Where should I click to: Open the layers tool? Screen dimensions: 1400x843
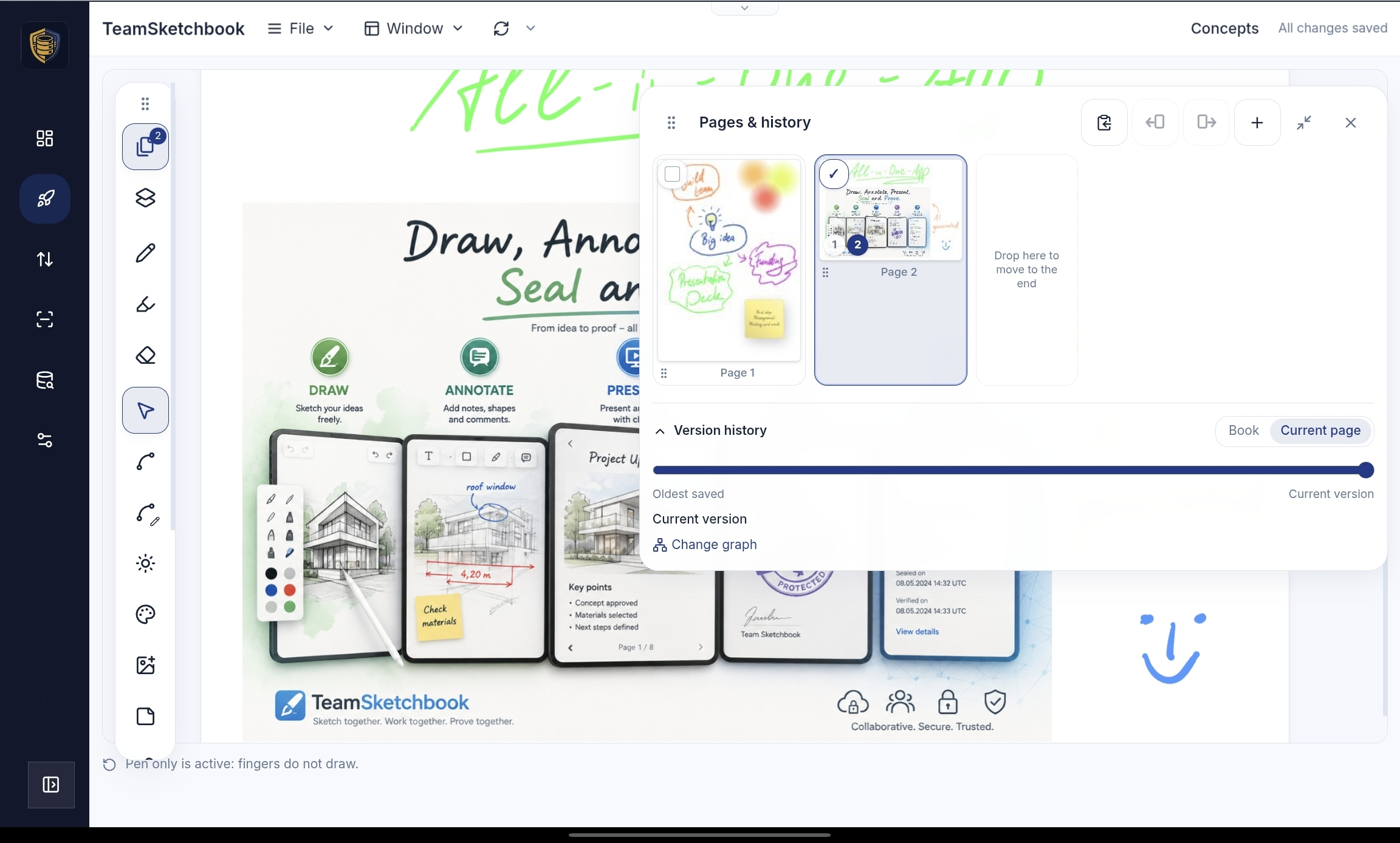pos(145,198)
